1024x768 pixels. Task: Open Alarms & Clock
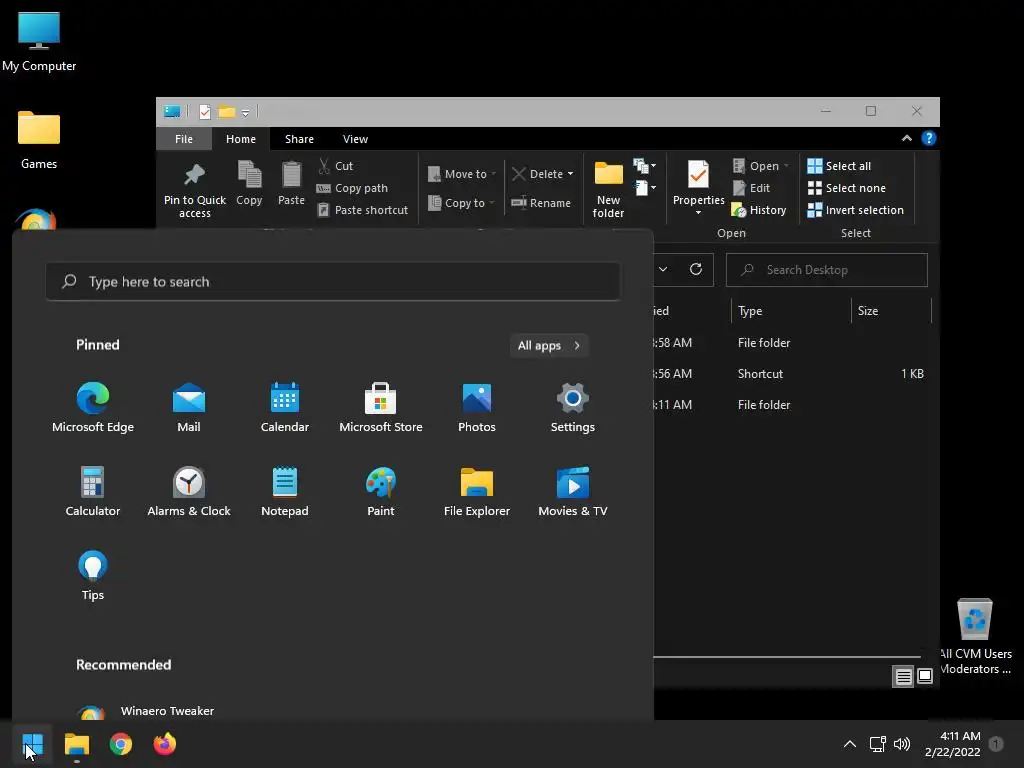pos(189,492)
